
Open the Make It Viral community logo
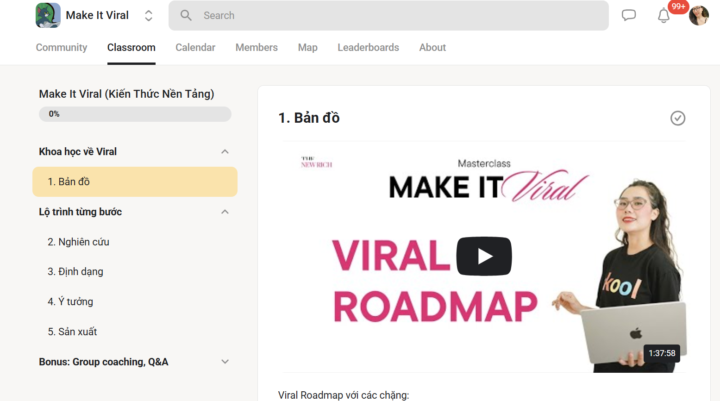[48, 15]
